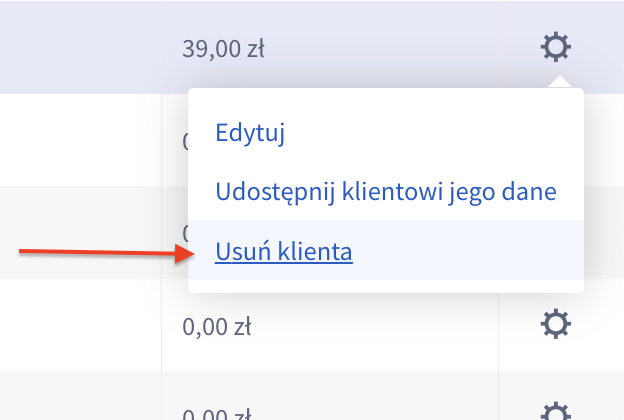
Task: Click the 39,00 zł amount cell
Action: [x=222, y=48]
